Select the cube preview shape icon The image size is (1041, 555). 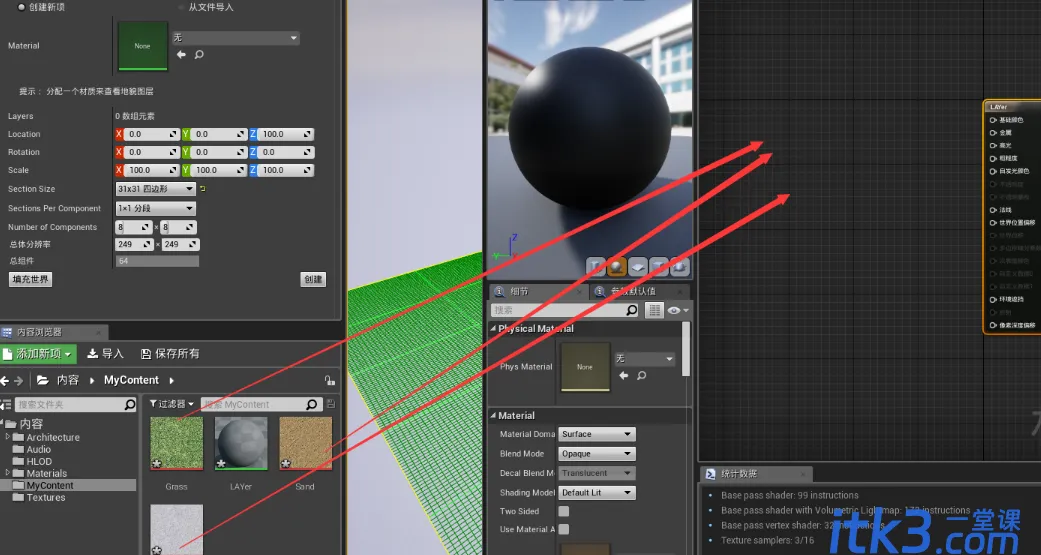[x=659, y=267]
